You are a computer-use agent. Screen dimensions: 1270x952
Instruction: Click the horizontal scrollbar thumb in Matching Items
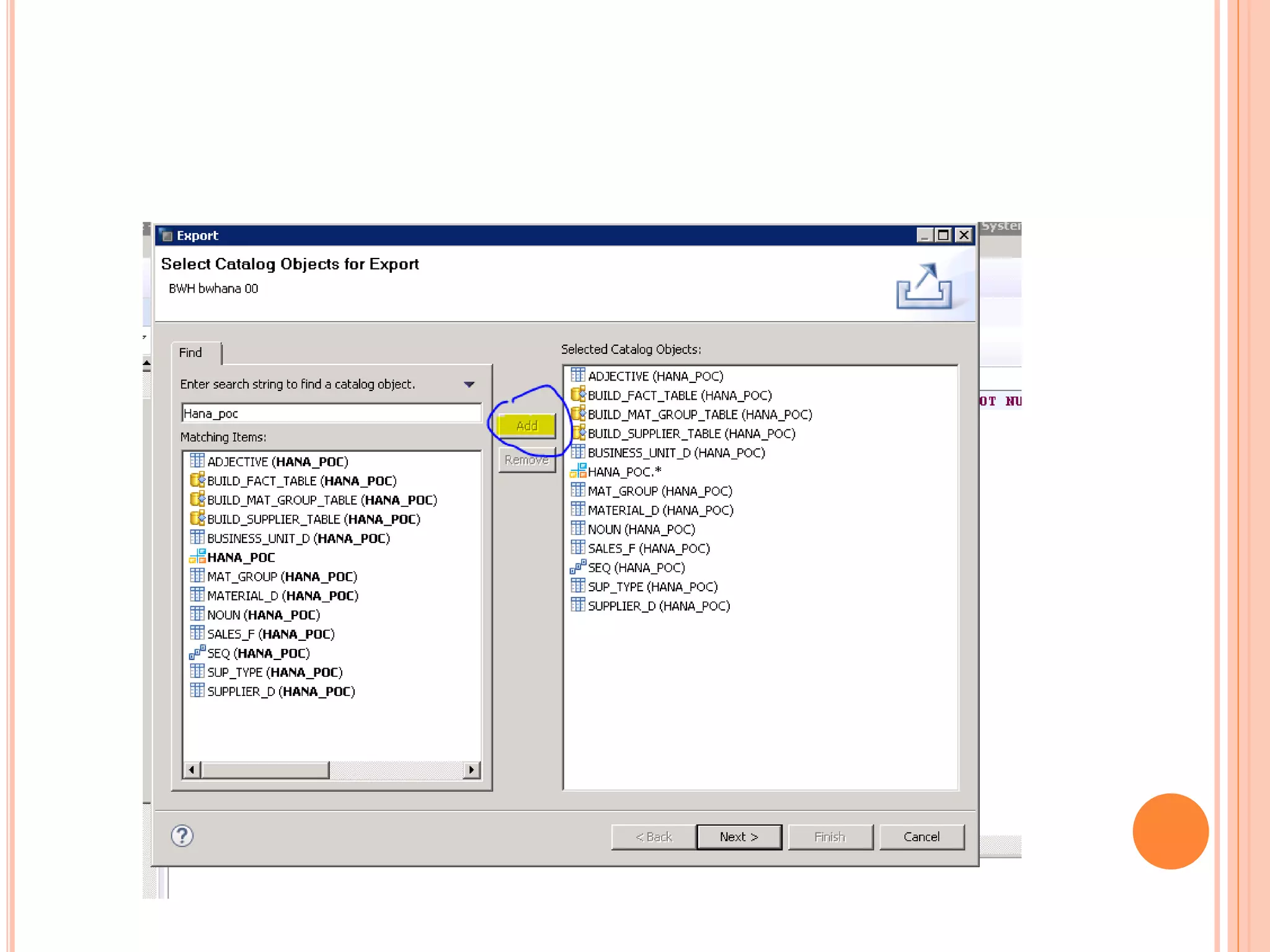pos(265,770)
